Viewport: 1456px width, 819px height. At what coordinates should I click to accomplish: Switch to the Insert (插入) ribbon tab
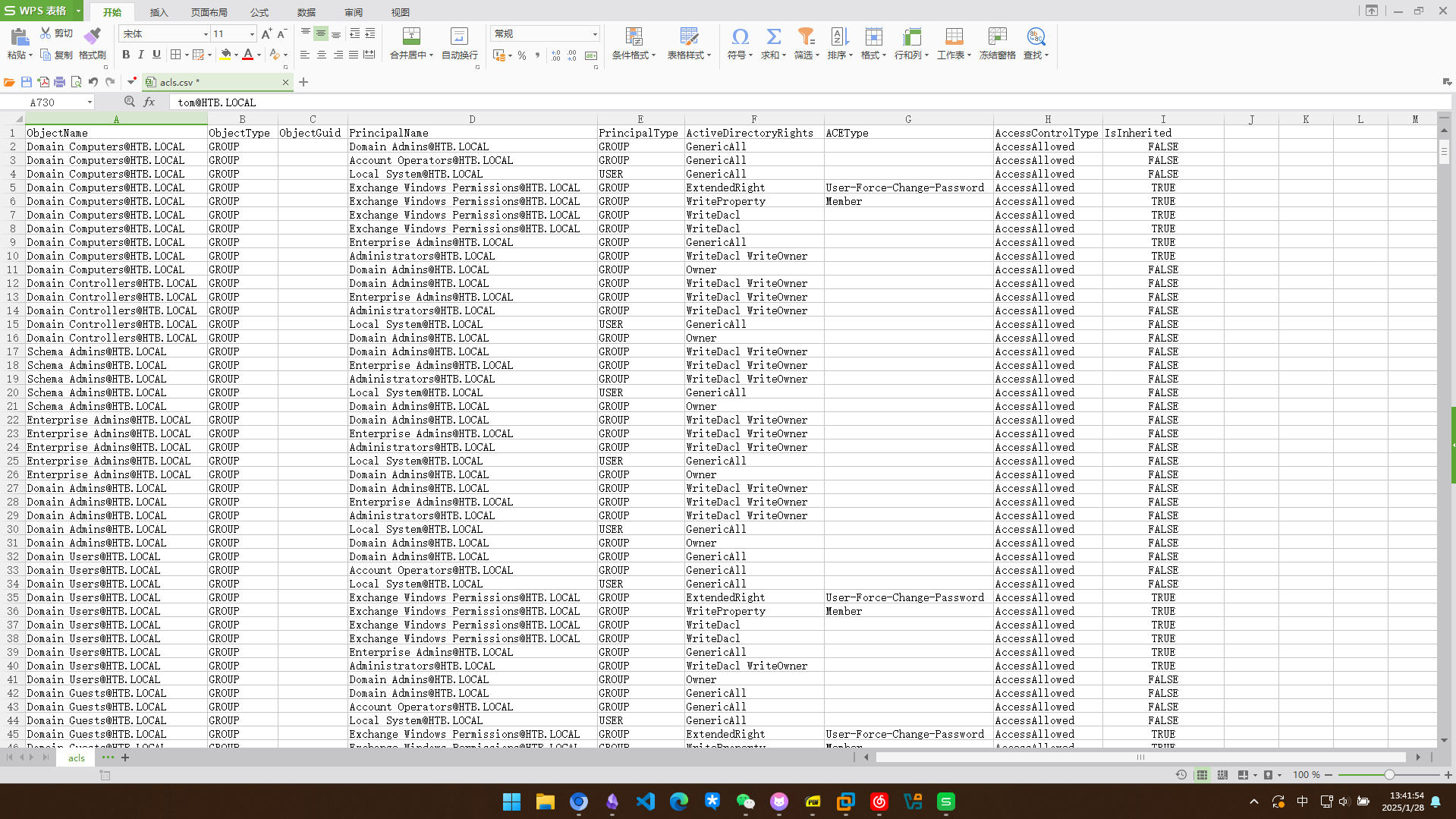click(x=159, y=12)
